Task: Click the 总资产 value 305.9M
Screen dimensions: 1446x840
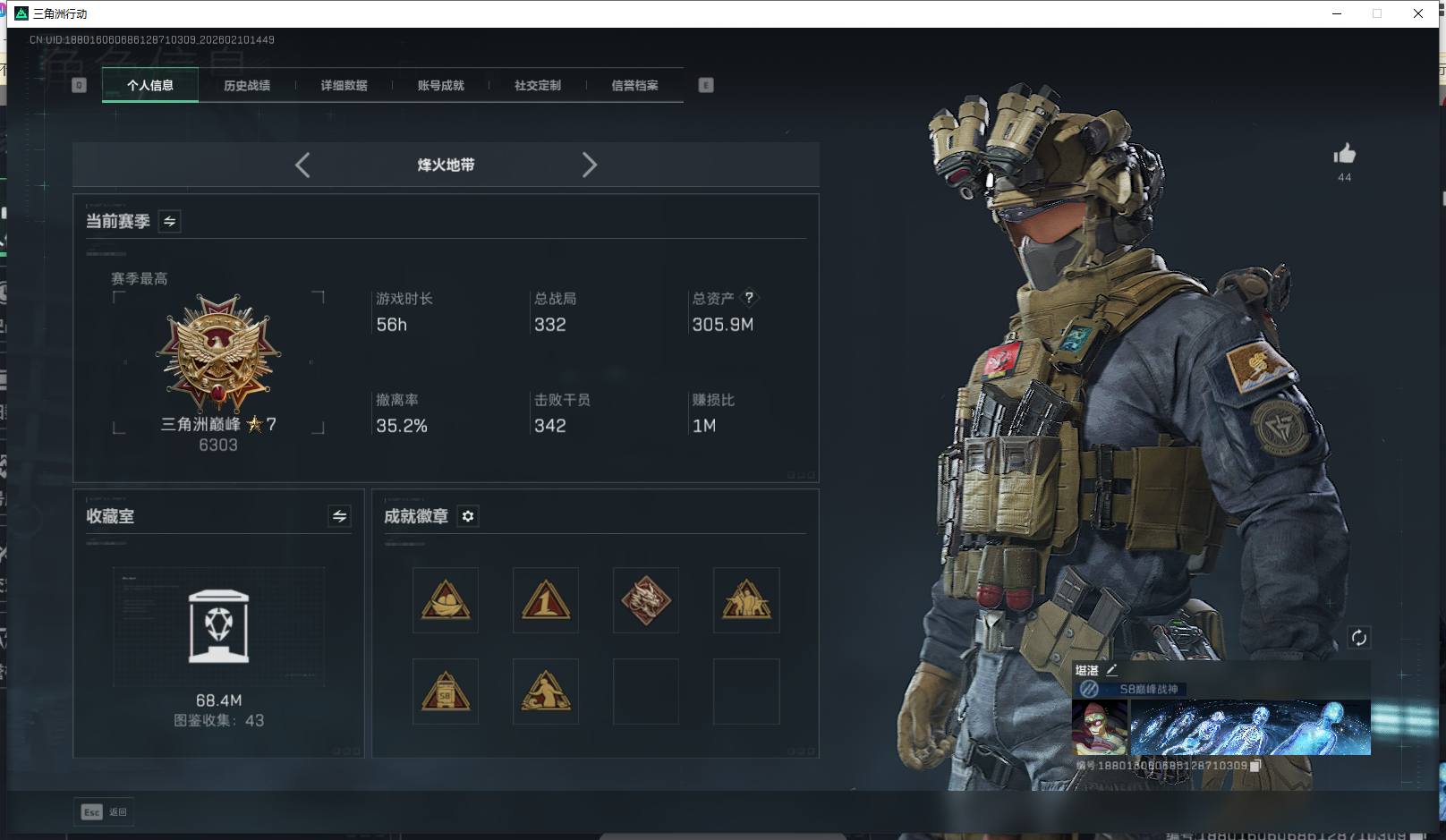Action: point(723,325)
